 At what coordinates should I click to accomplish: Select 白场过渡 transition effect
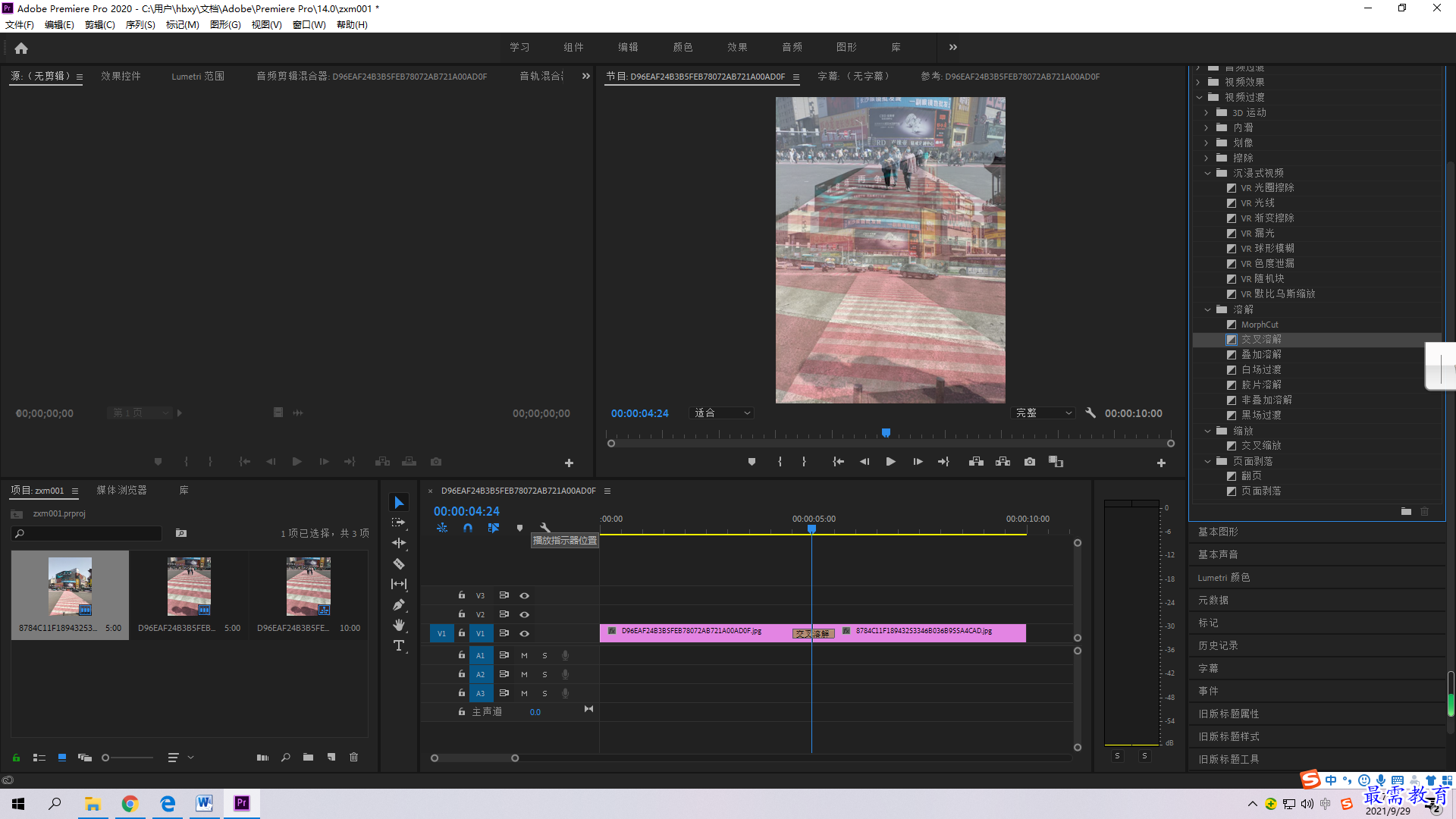[x=1260, y=370]
